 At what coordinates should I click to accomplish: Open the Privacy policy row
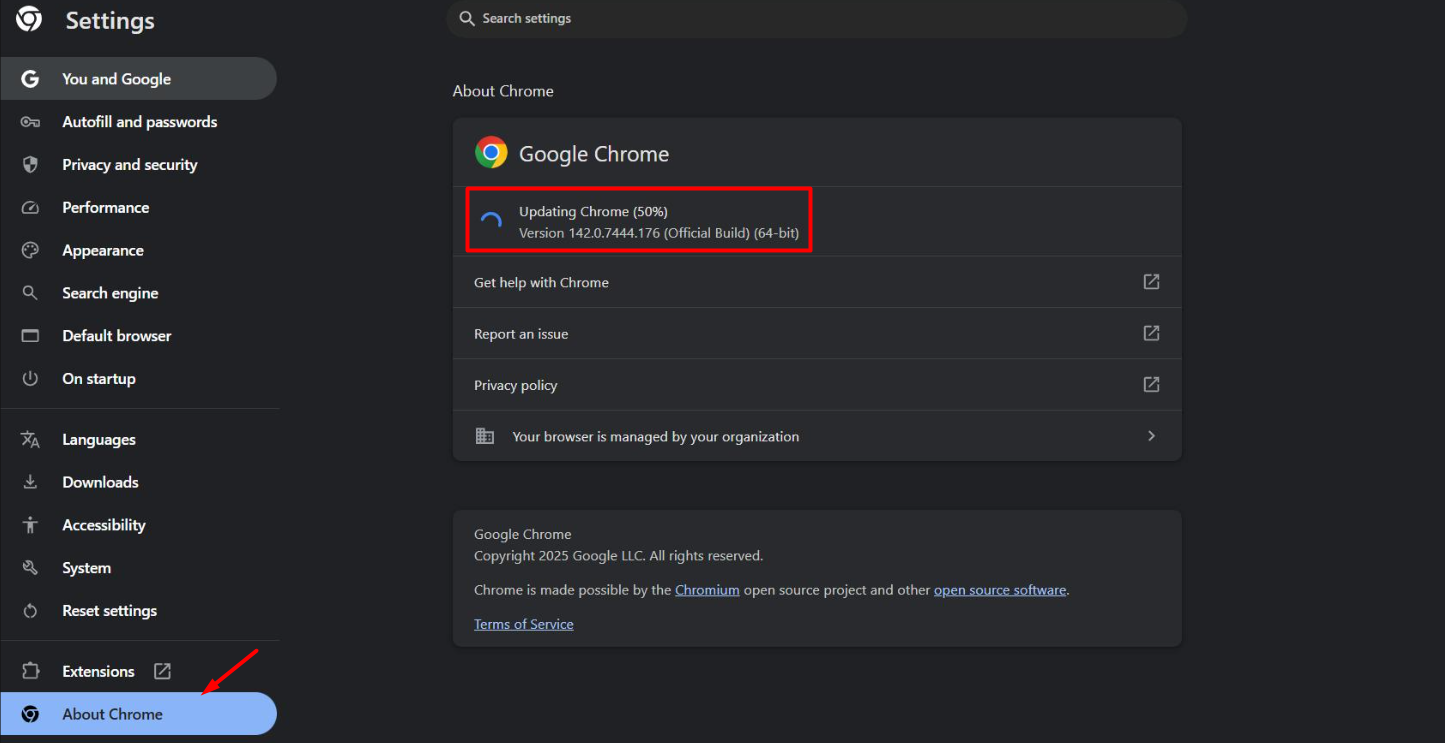[800, 385]
